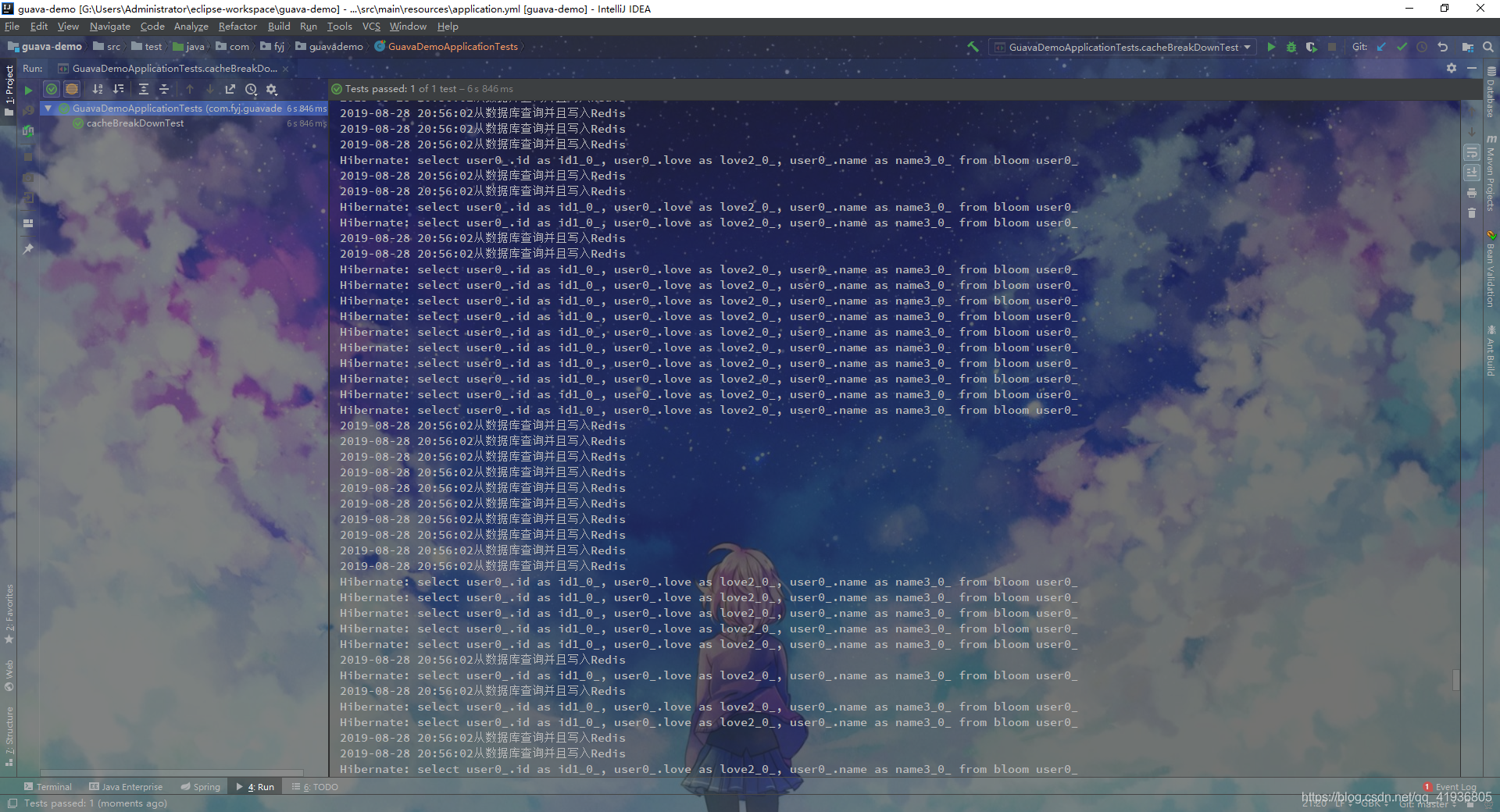Open Structure side tab
The height and width of the screenshot is (812, 1500).
tap(9, 735)
